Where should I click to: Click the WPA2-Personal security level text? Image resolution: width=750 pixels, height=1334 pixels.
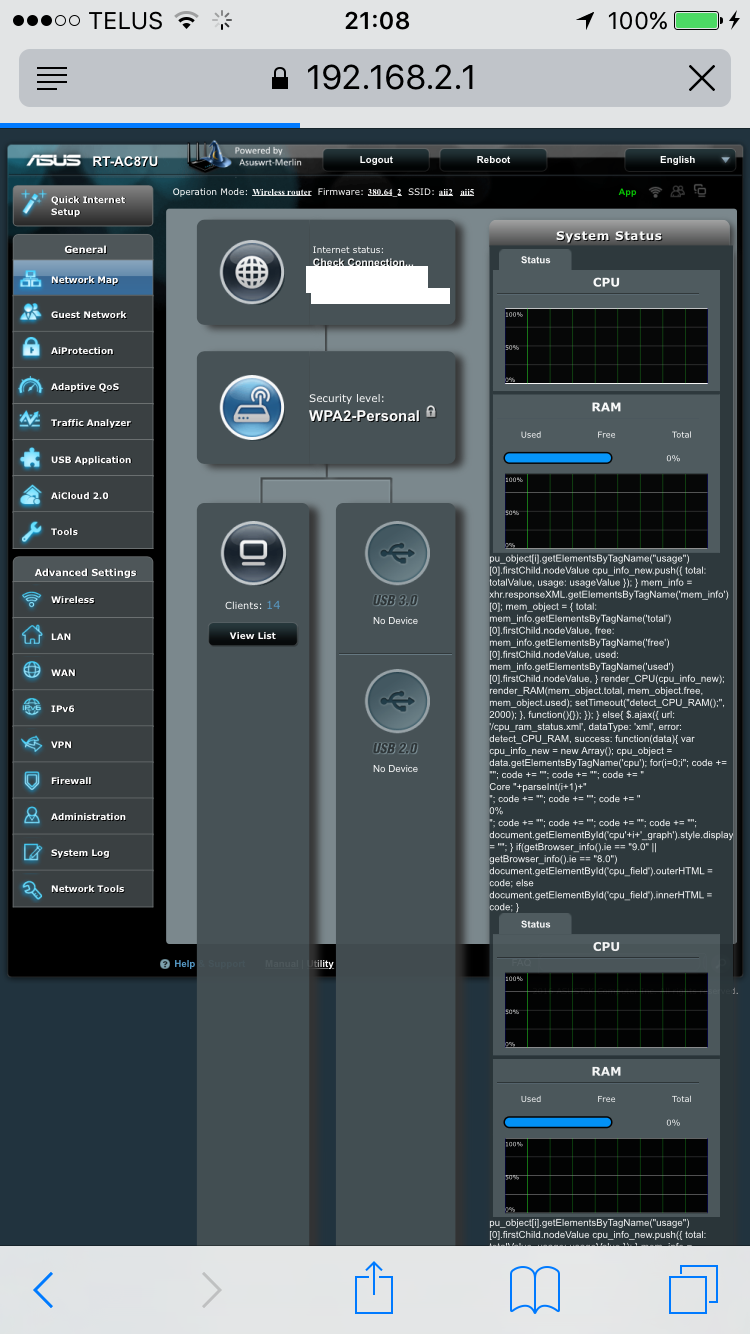[x=364, y=416]
